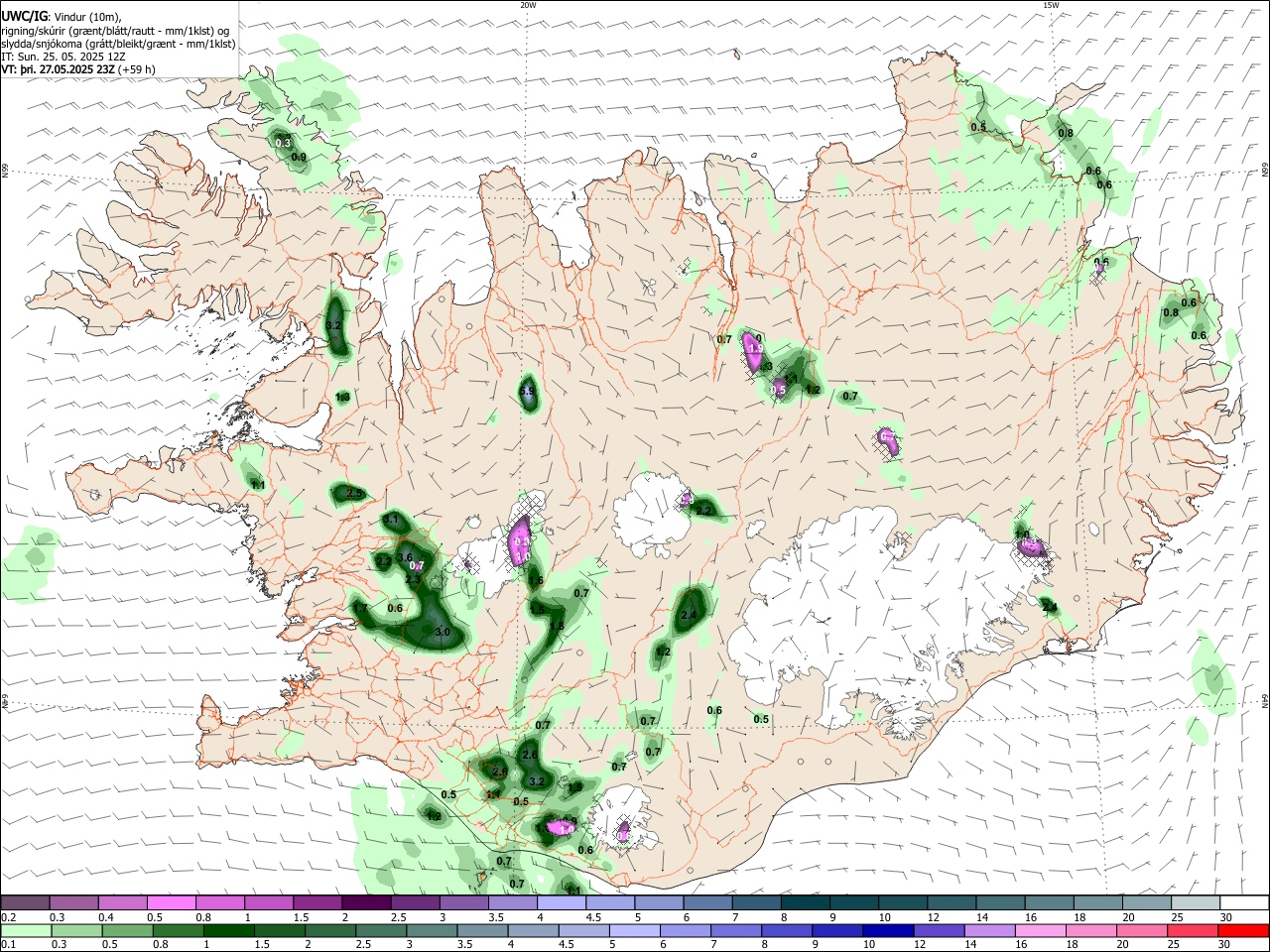Click the '3.0' precipitation value on the map
The height and width of the screenshot is (952, 1270).
pyautogui.click(x=443, y=633)
